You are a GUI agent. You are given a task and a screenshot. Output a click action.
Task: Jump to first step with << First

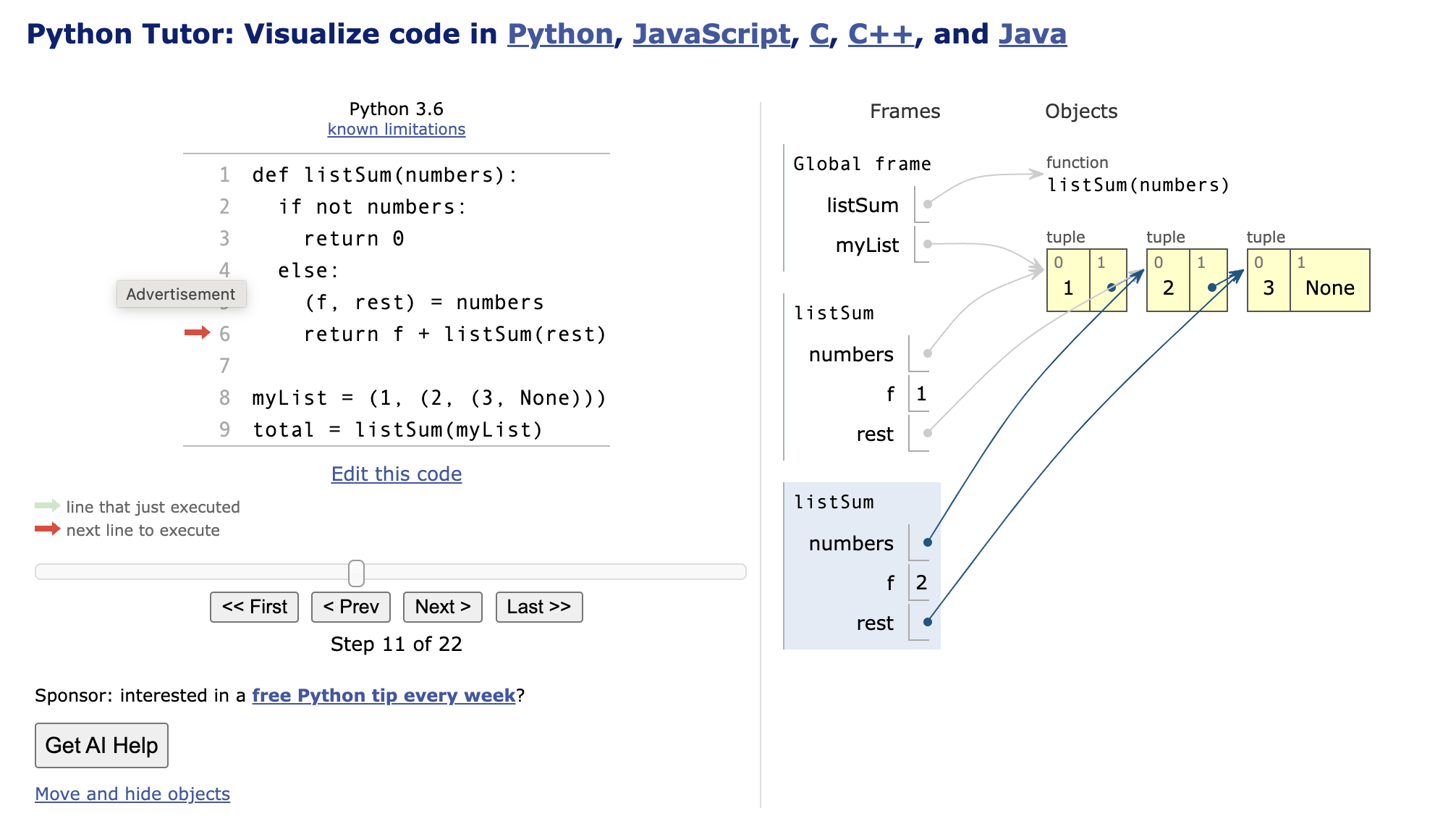tap(254, 607)
